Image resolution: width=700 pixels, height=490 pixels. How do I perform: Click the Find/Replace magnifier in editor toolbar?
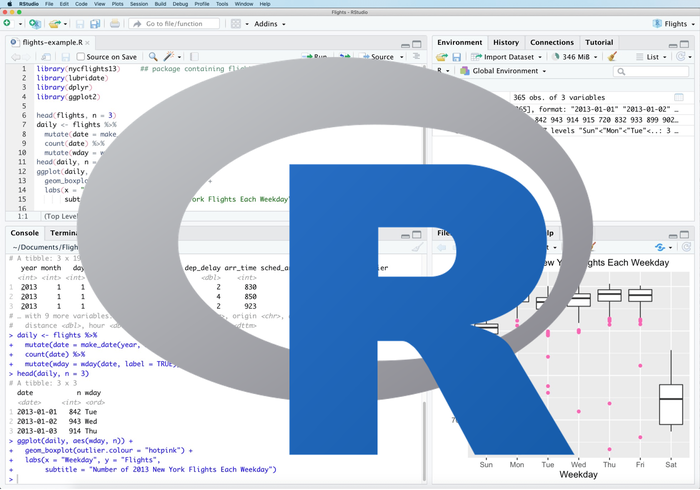[153, 57]
